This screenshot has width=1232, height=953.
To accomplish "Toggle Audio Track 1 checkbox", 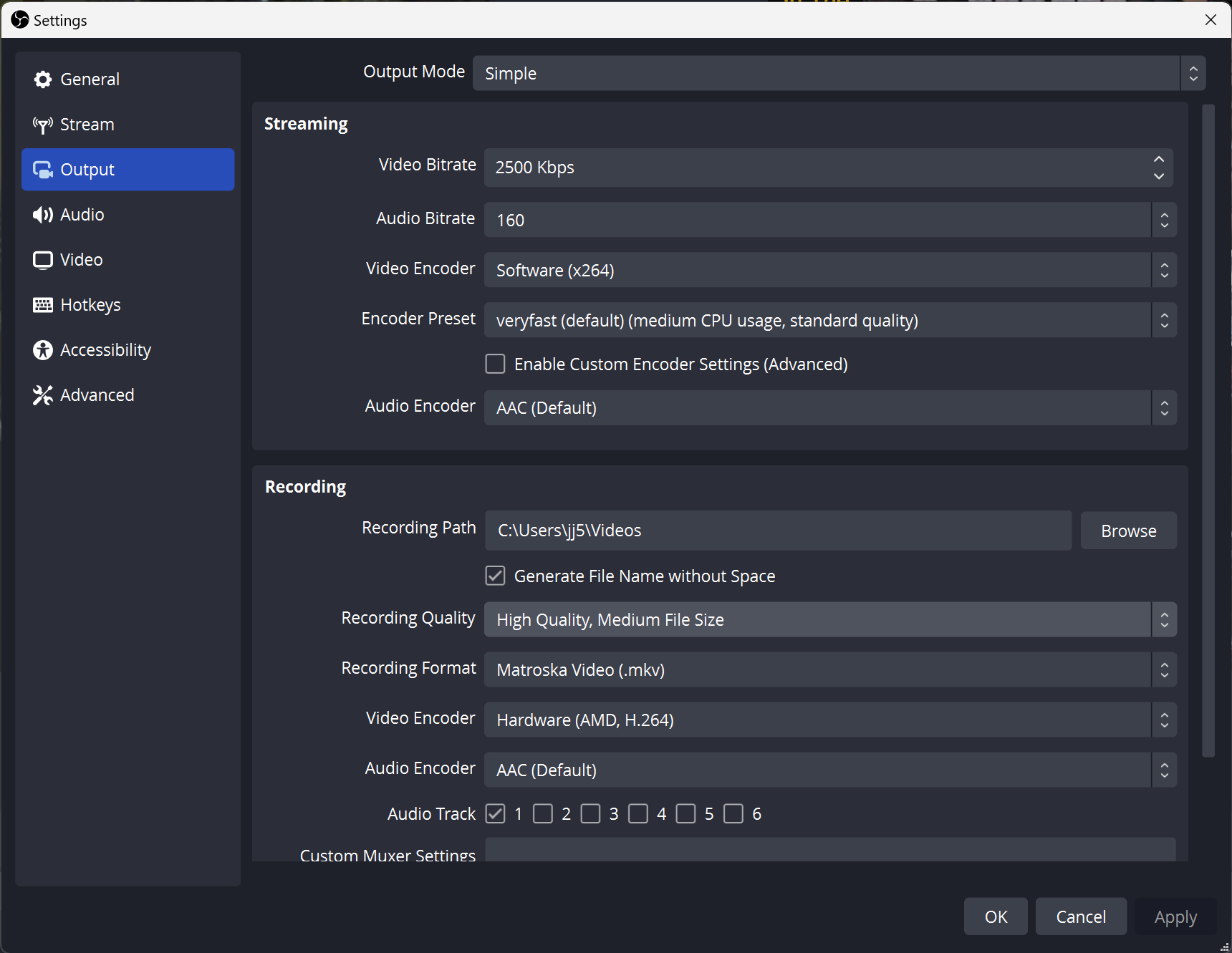I will pos(495,814).
